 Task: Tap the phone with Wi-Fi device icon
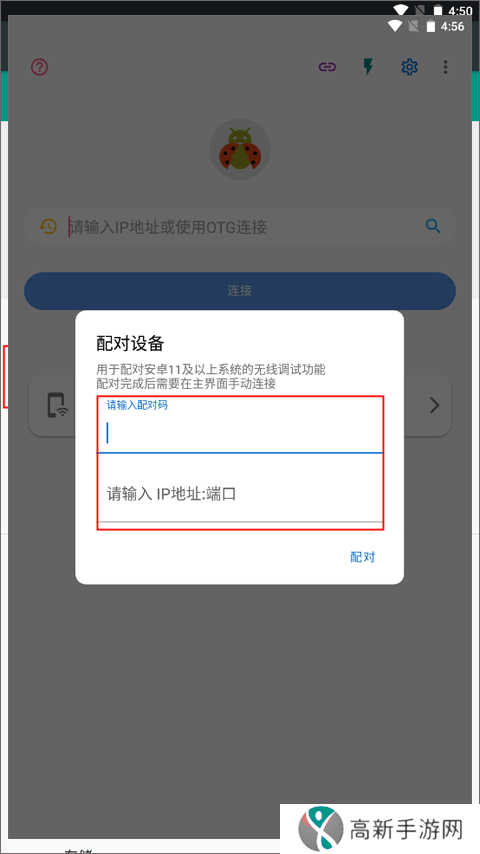pos(58,405)
